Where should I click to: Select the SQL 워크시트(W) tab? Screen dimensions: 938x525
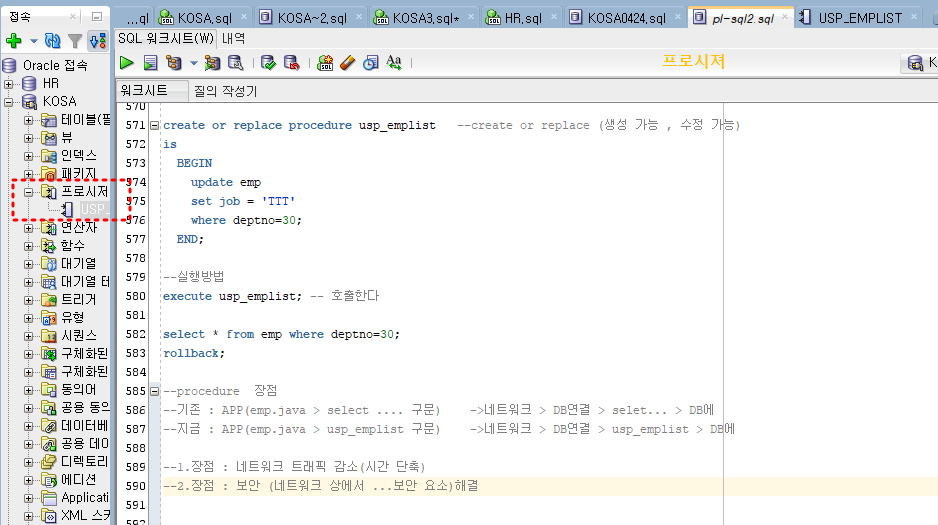166,39
